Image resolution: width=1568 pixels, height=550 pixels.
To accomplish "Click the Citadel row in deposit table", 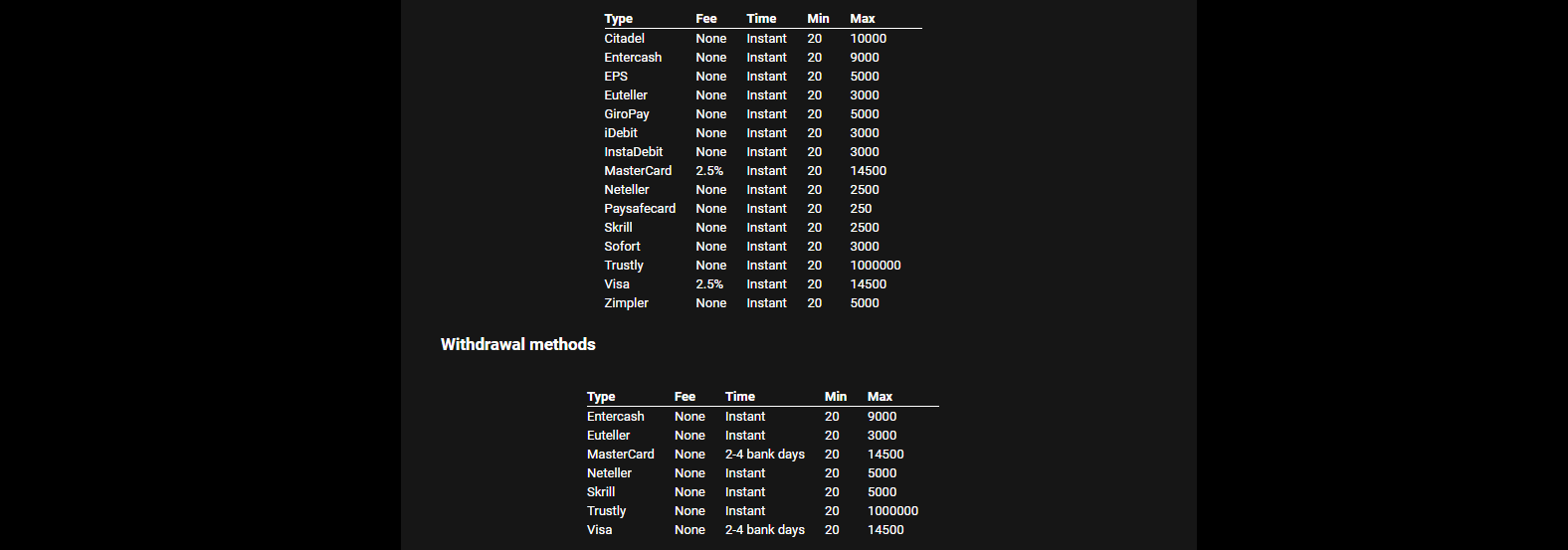I will tap(762, 39).
